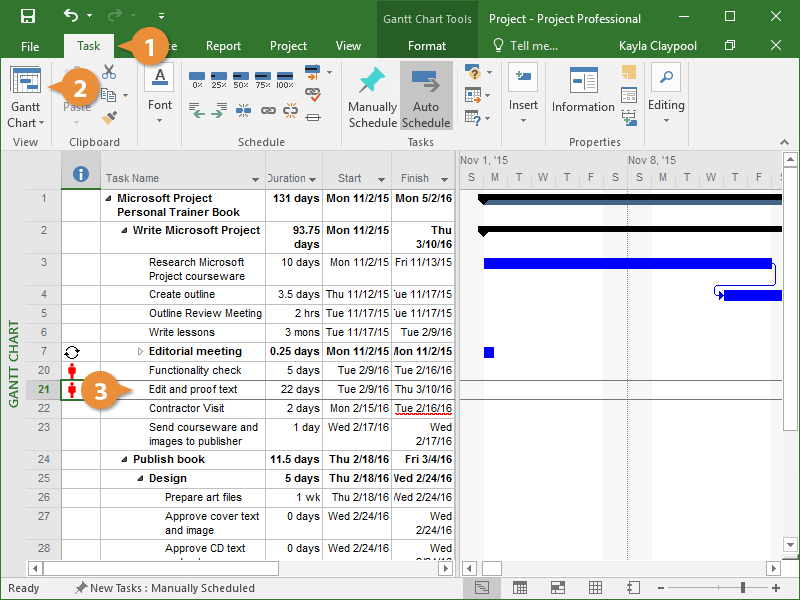Open the Task Name column filter dropdown
800x600 pixels.
(253, 180)
